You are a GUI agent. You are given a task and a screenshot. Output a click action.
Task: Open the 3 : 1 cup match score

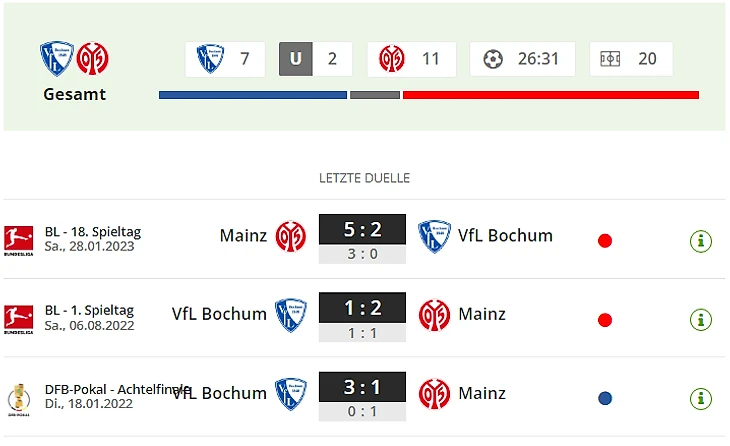tap(362, 386)
